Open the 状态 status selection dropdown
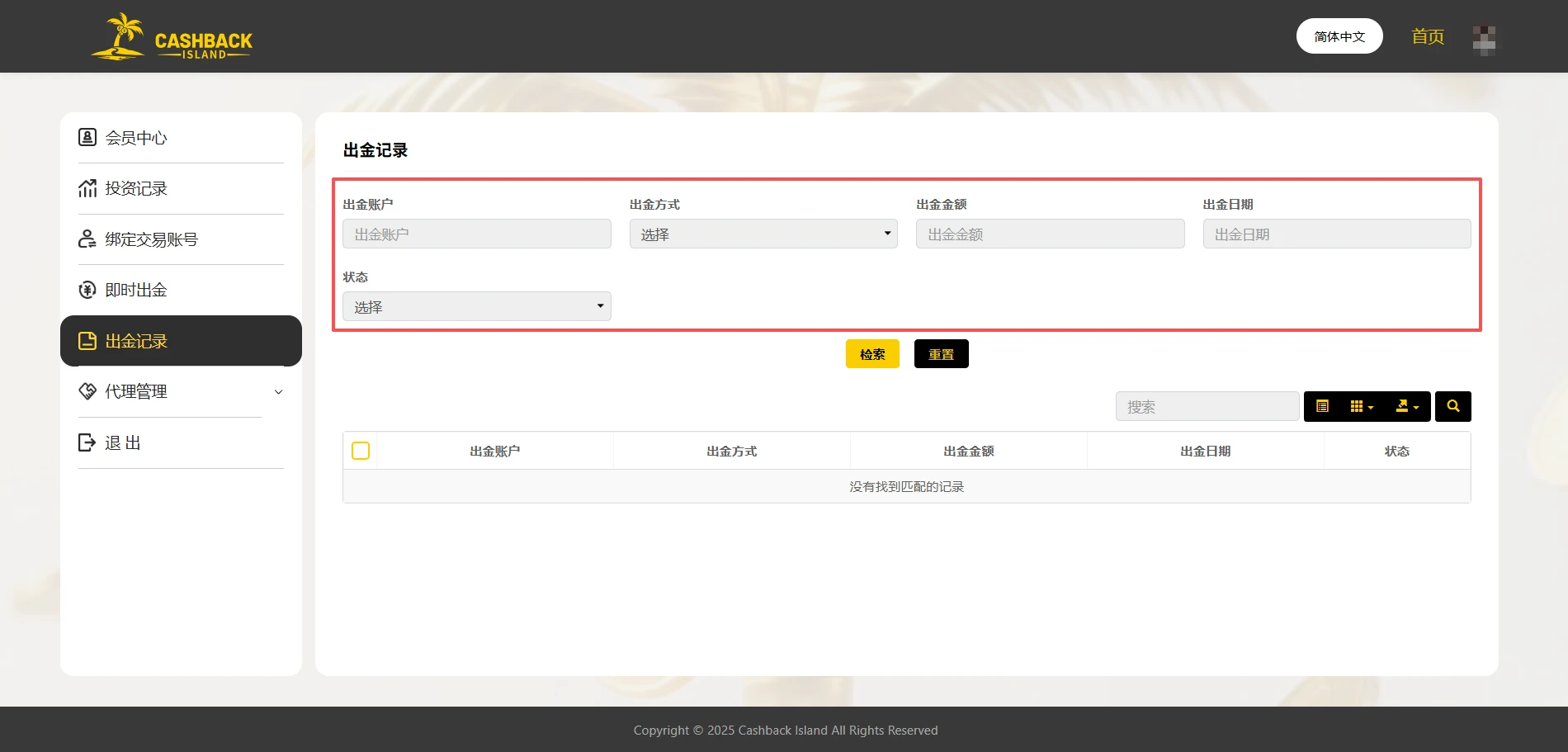This screenshot has width=1568, height=752. pyautogui.click(x=476, y=305)
